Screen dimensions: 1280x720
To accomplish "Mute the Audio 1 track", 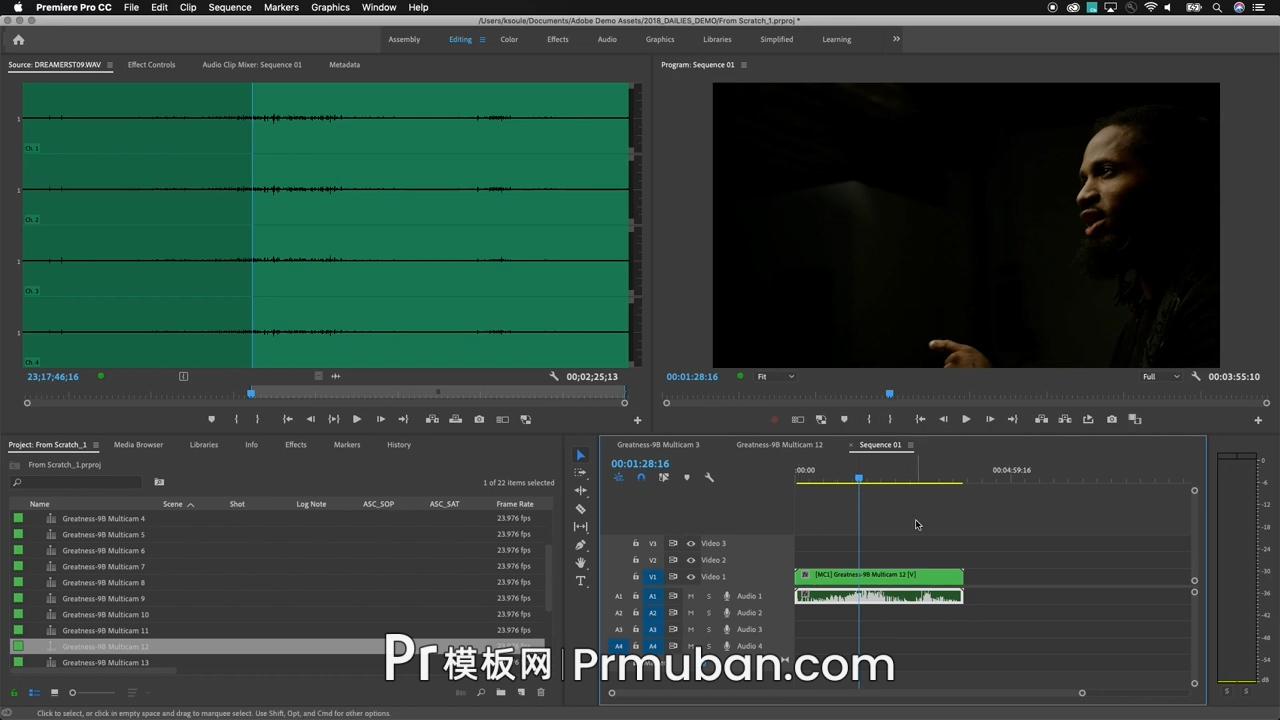I will click(690, 596).
